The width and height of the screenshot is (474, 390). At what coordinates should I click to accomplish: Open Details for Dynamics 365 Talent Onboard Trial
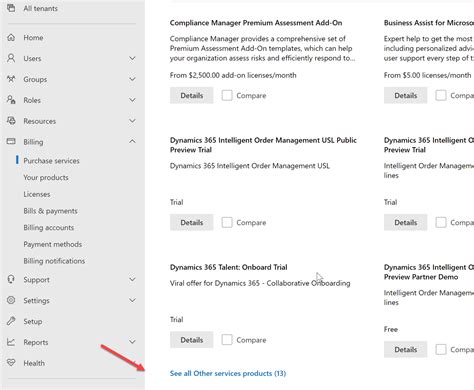point(192,340)
